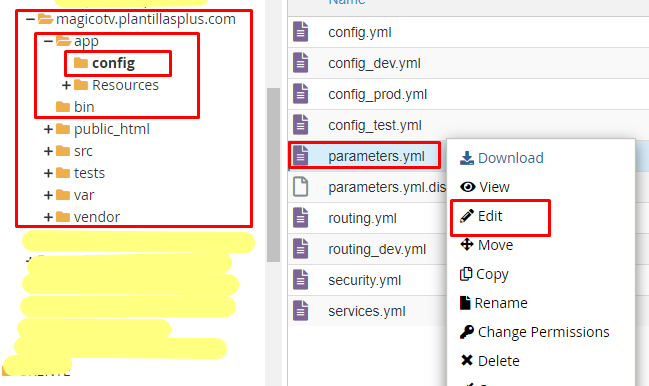
Task: Click config_prod.yml file icon
Action: (x=300, y=94)
